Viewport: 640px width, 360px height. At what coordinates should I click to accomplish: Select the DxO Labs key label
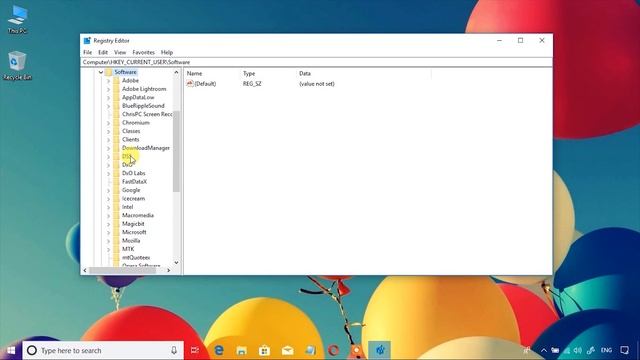coord(133,173)
